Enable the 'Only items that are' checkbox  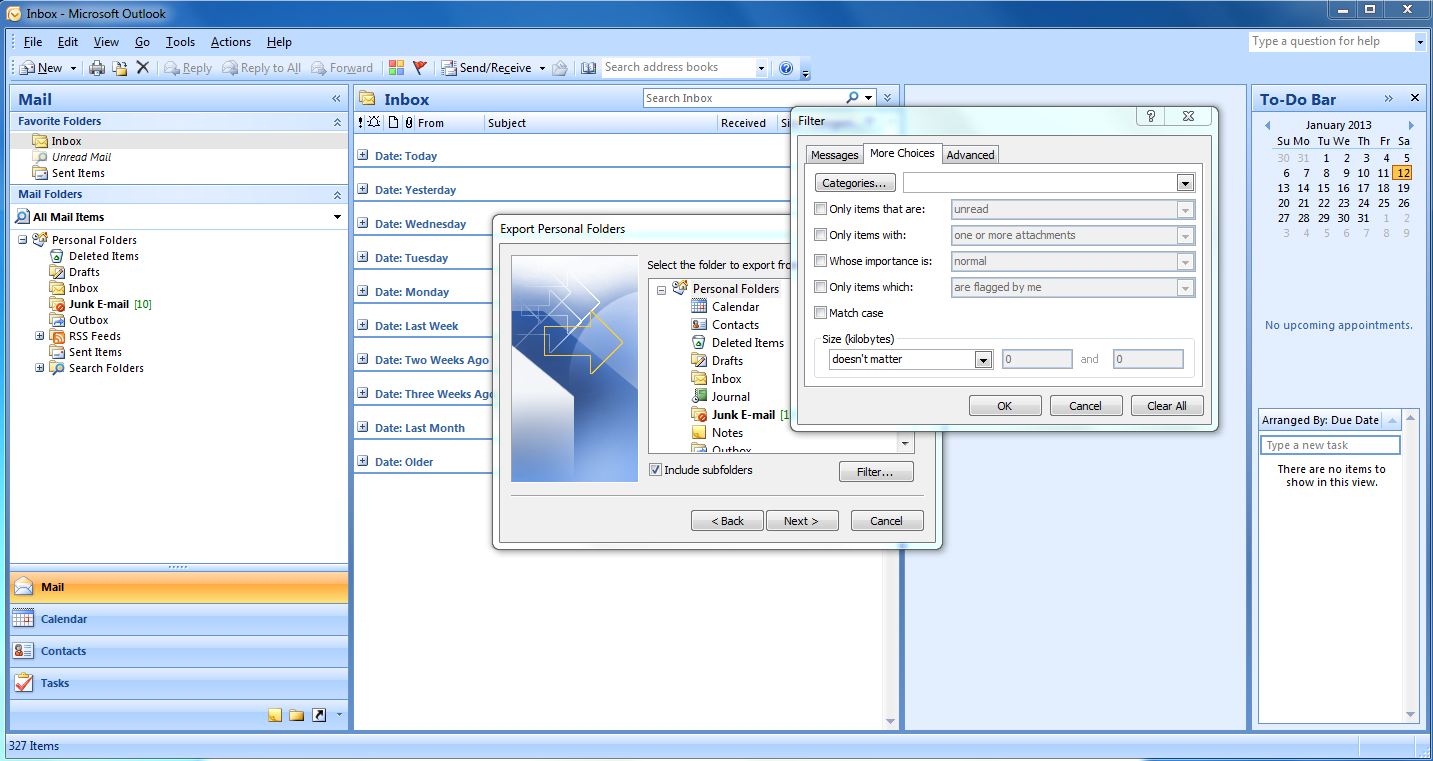pyautogui.click(x=821, y=209)
